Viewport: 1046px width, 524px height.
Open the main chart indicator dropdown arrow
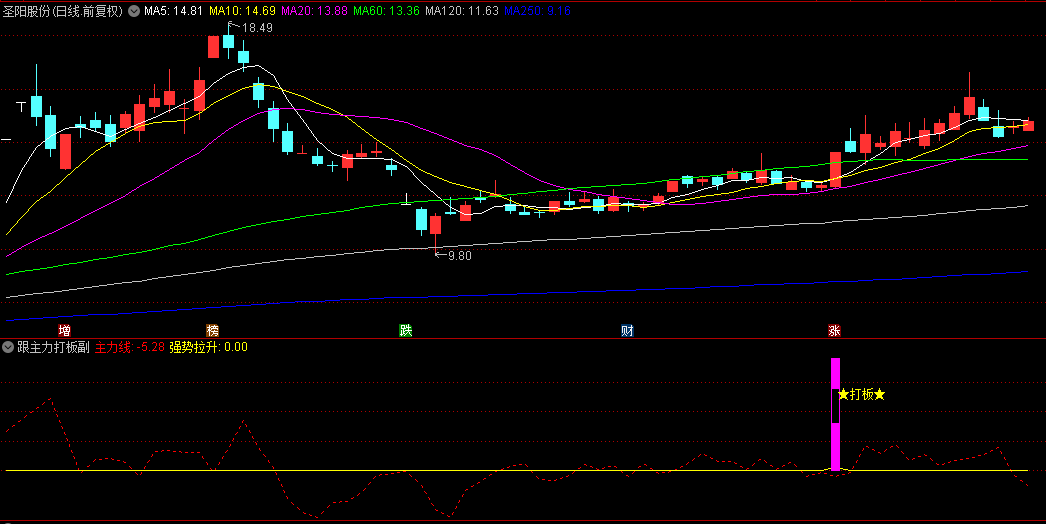coord(134,11)
